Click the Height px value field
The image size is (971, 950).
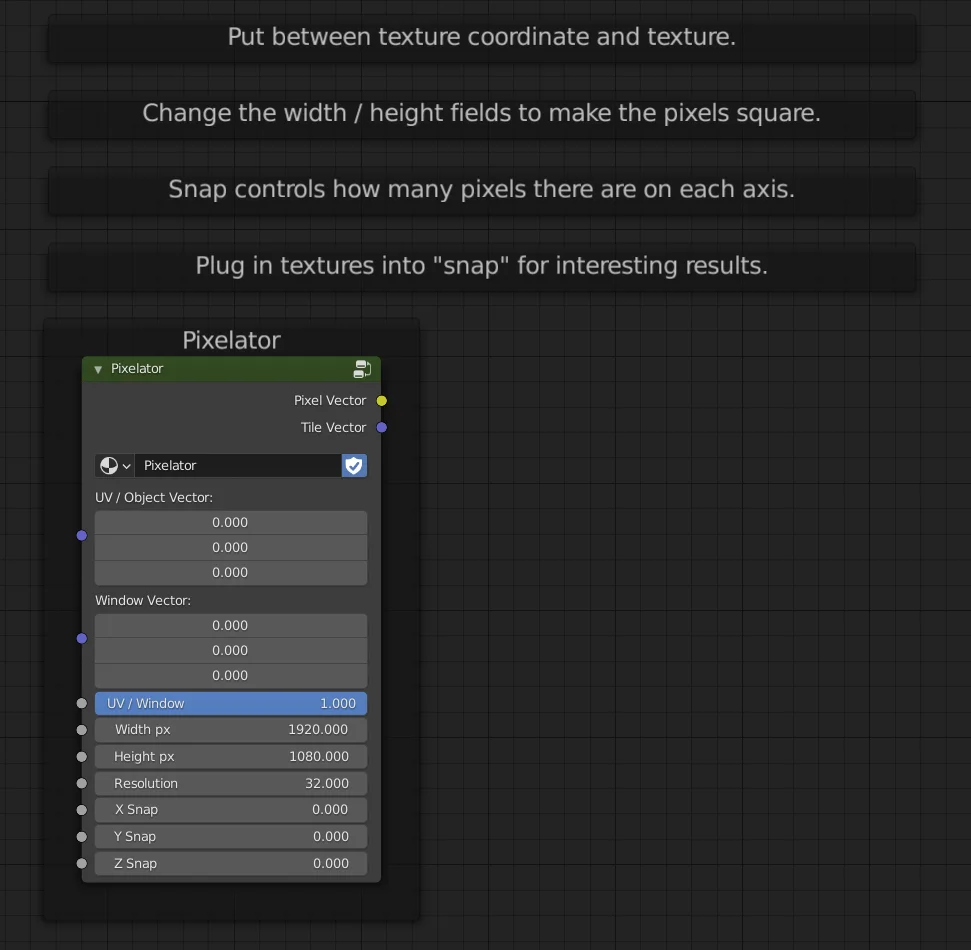coord(231,757)
